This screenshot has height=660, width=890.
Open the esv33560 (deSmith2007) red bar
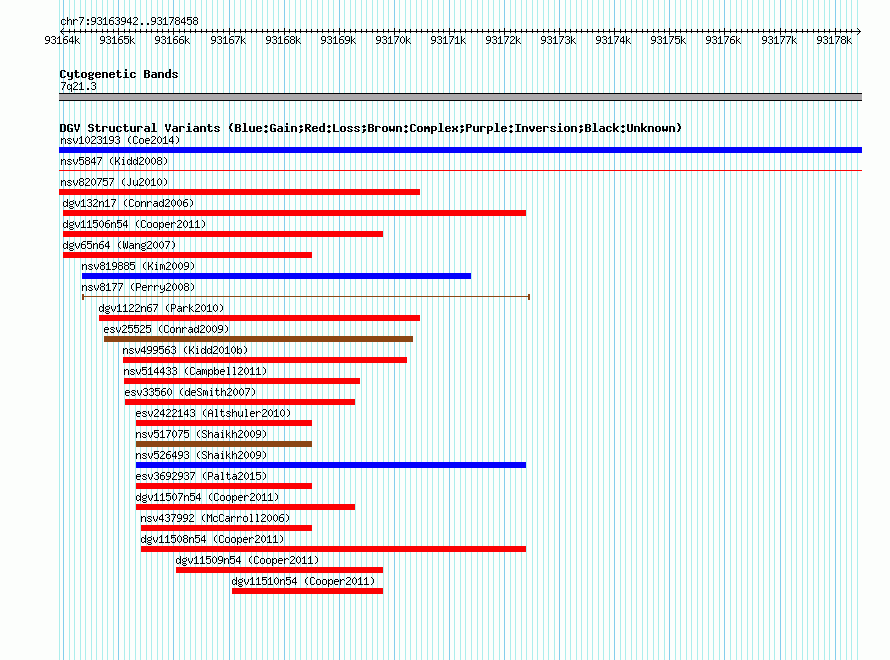pyautogui.click(x=240, y=402)
